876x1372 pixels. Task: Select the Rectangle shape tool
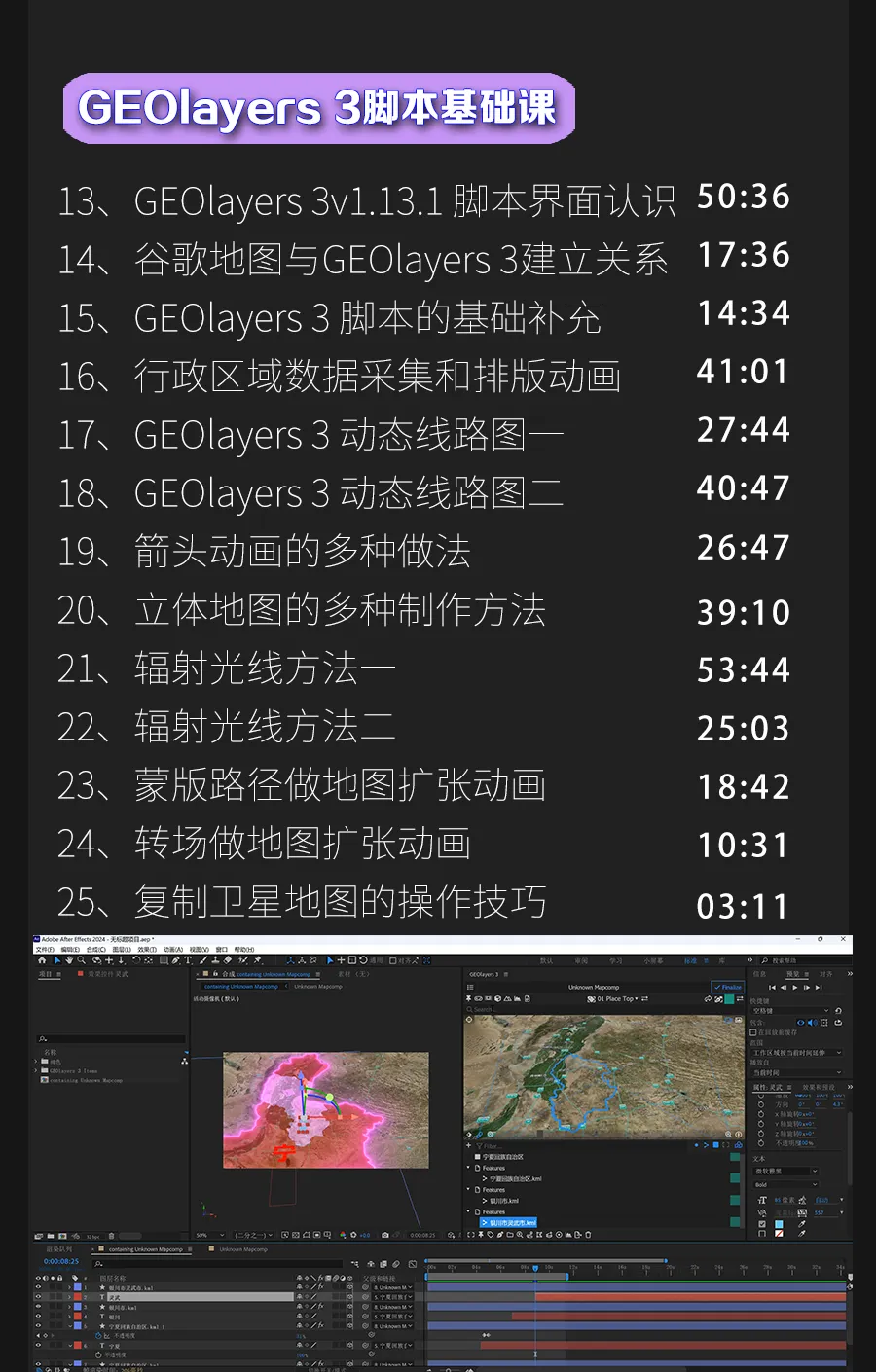[x=164, y=960]
